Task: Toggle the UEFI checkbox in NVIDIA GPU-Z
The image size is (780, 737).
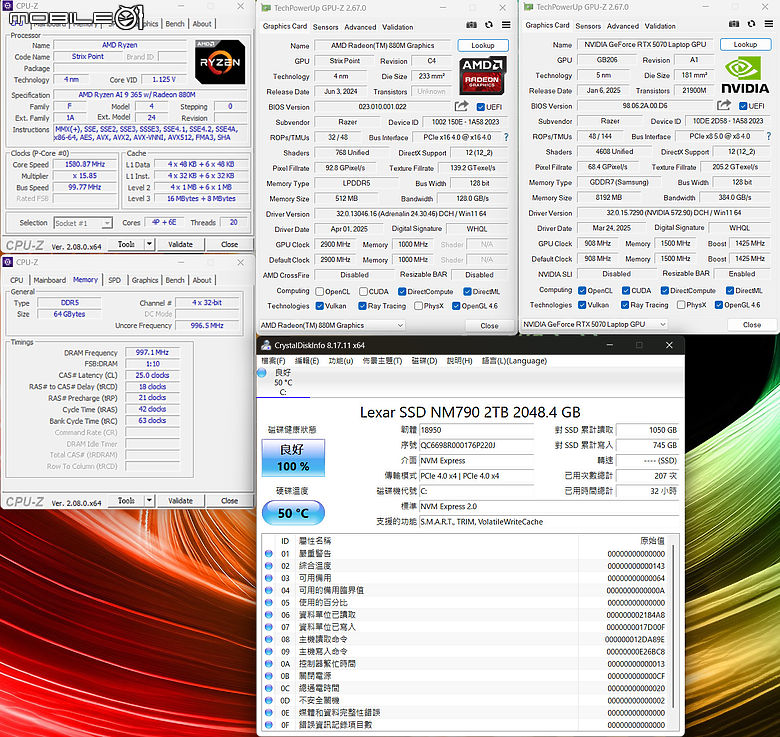Action: 743,106
